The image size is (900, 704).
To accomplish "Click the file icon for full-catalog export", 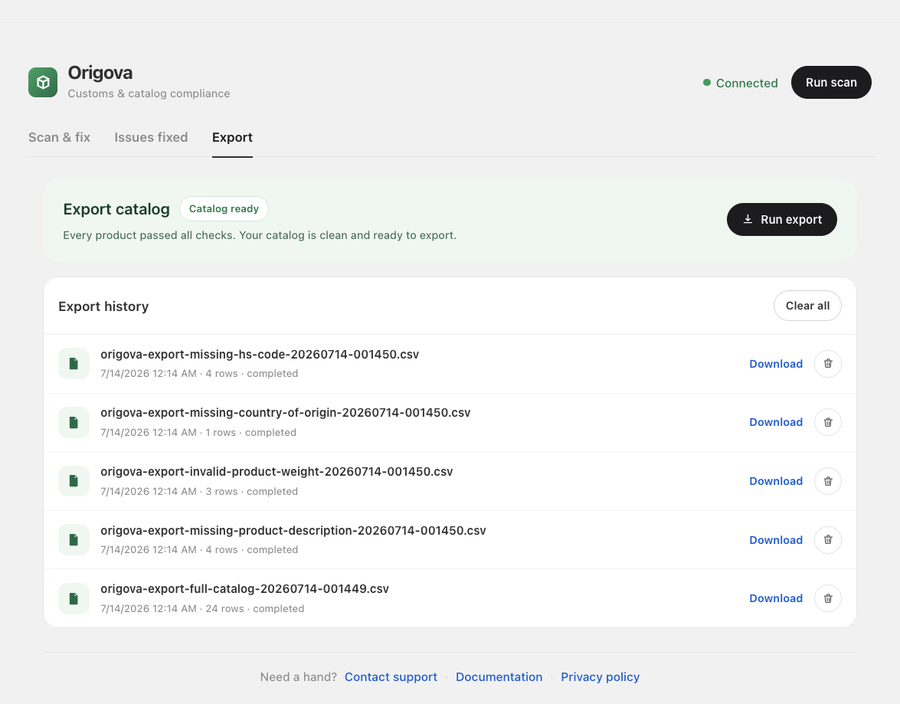I will coord(73,598).
